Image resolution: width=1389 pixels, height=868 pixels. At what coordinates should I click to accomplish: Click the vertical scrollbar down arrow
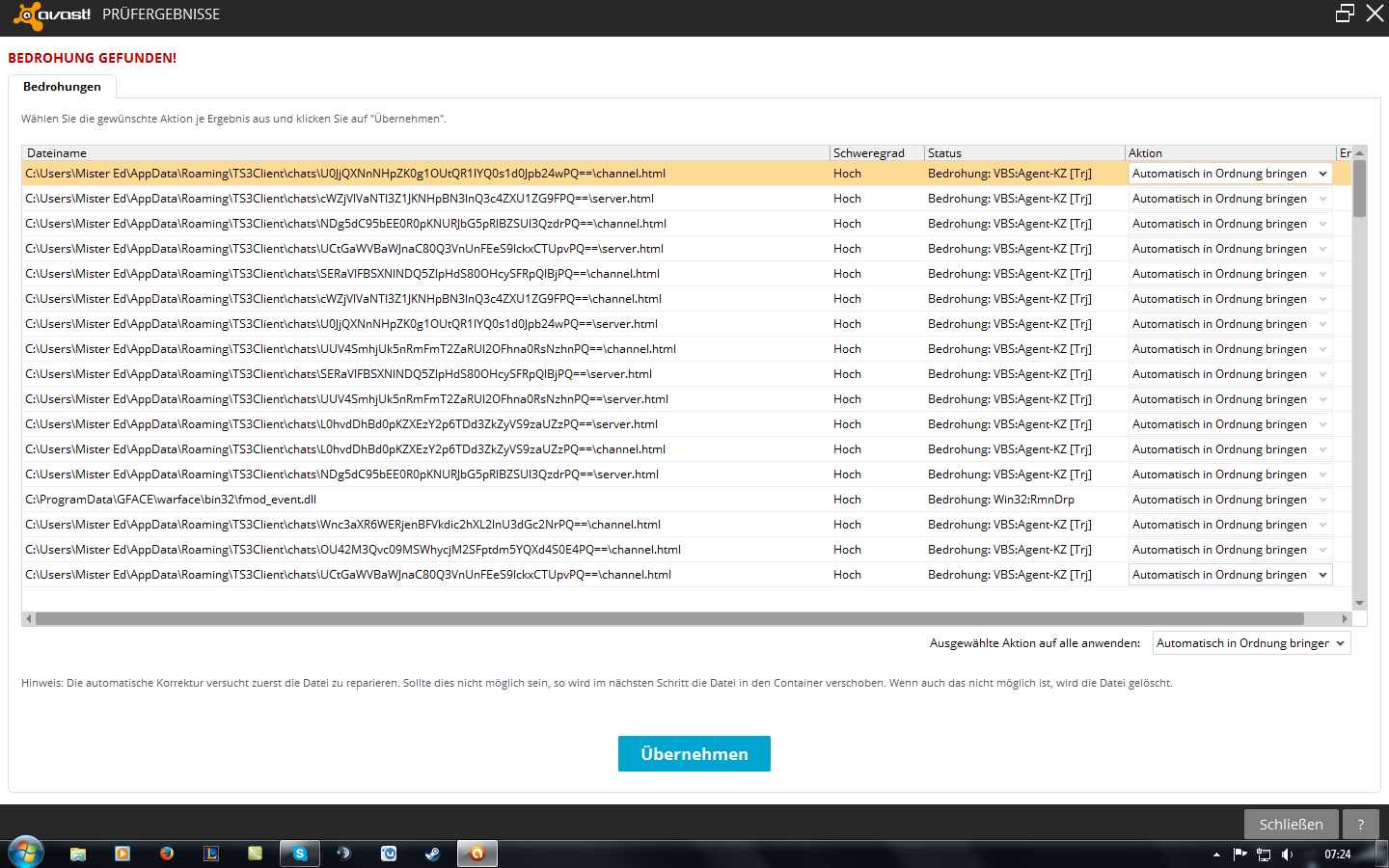click(1359, 604)
